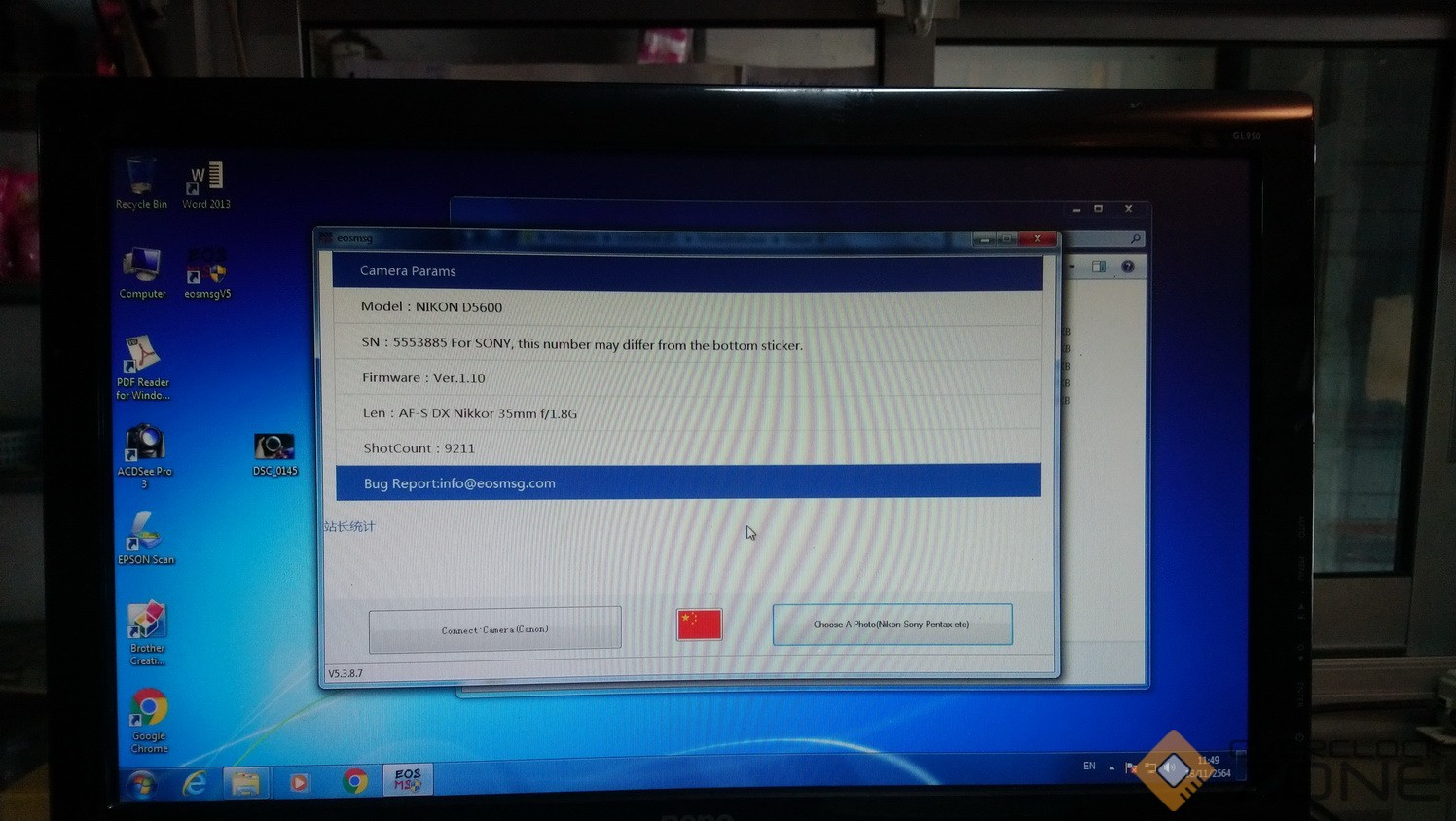The height and width of the screenshot is (821, 1456).
Task: Open the Computer desktop icon
Action: point(142,272)
